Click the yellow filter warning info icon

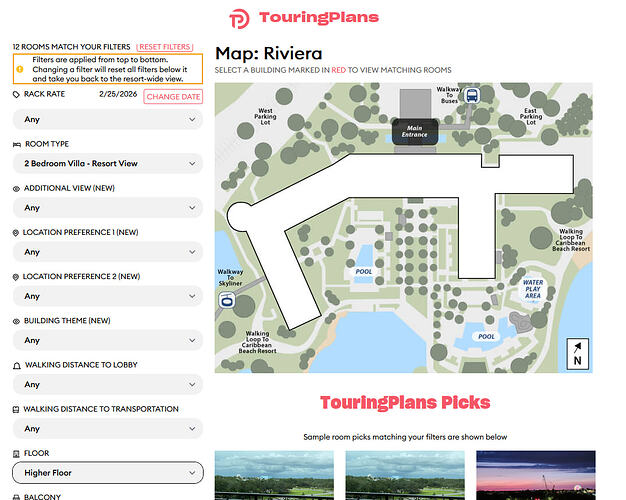pyautogui.click(x=19, y=69)
